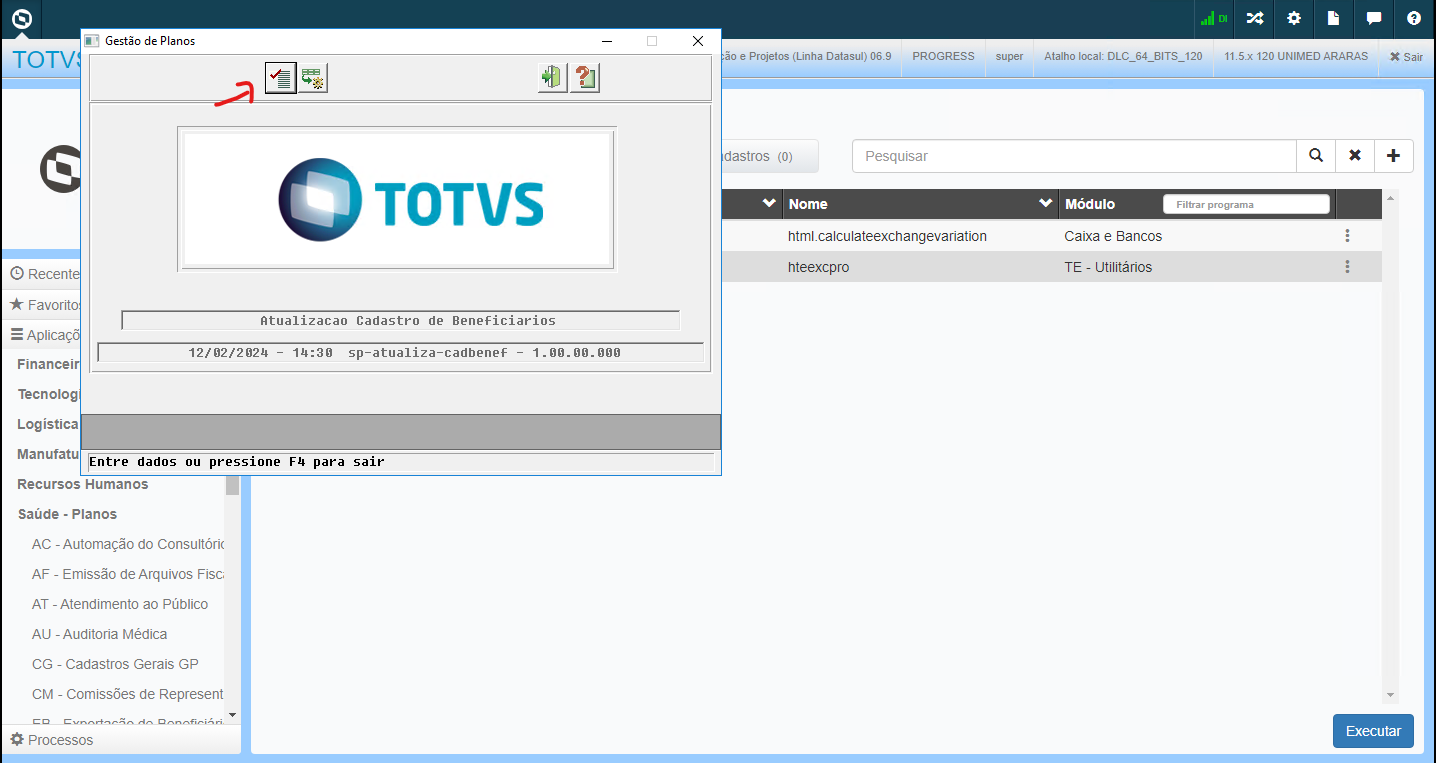The image size is (1436, 763).
Task: Click the Atalho local: DLC_64_BITS_120 label
Action: click(x=1123, y=56)
